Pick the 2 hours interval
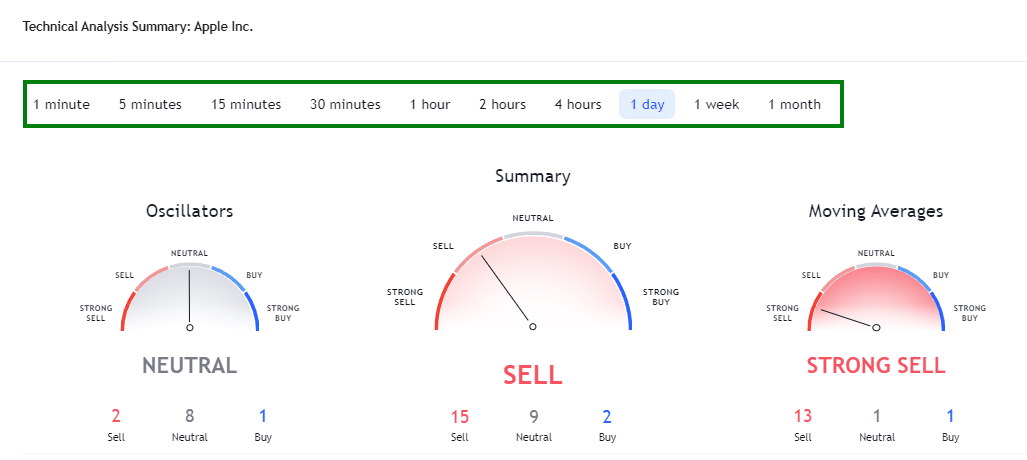This screenshot has width=1027, height=460. 502,104
